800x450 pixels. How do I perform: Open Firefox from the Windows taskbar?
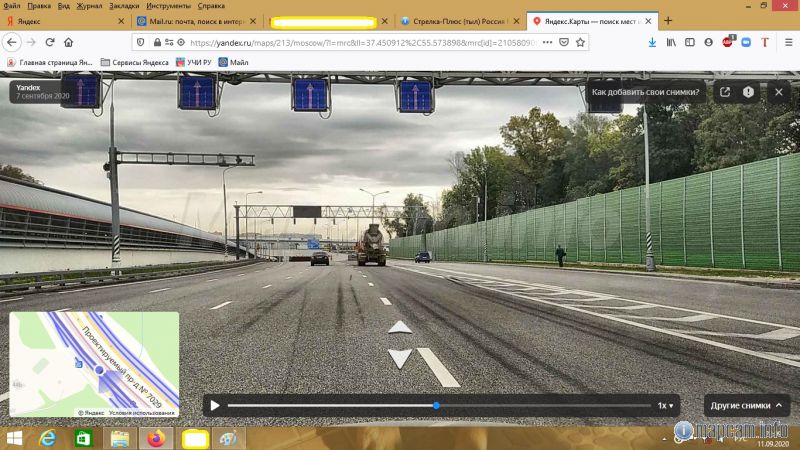(x=155, y=438)
